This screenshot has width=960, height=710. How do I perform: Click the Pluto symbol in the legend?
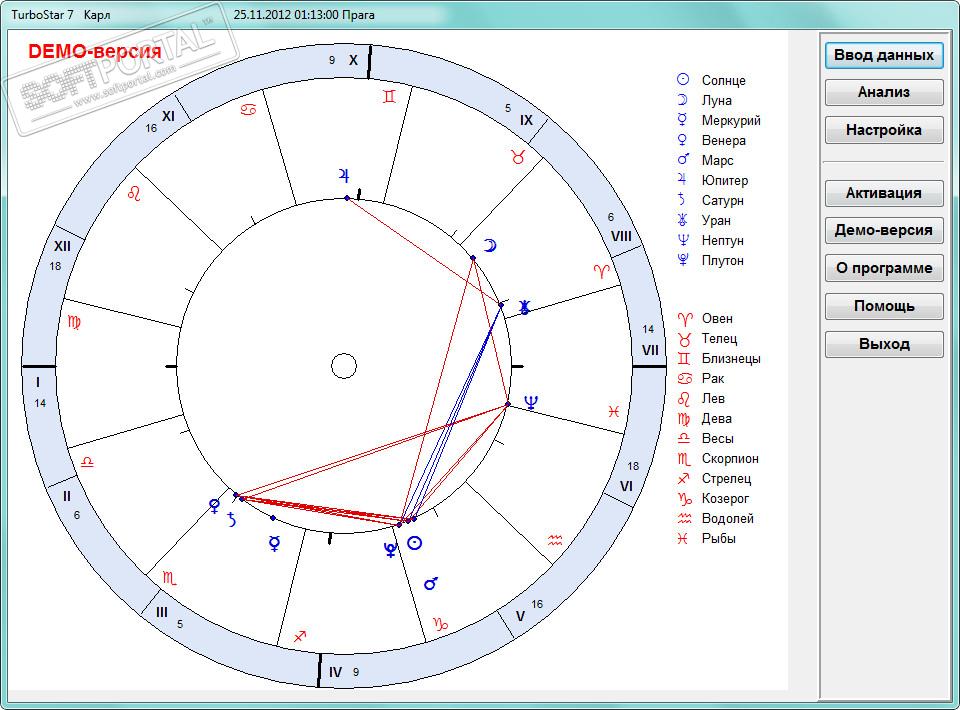point(683,260)
